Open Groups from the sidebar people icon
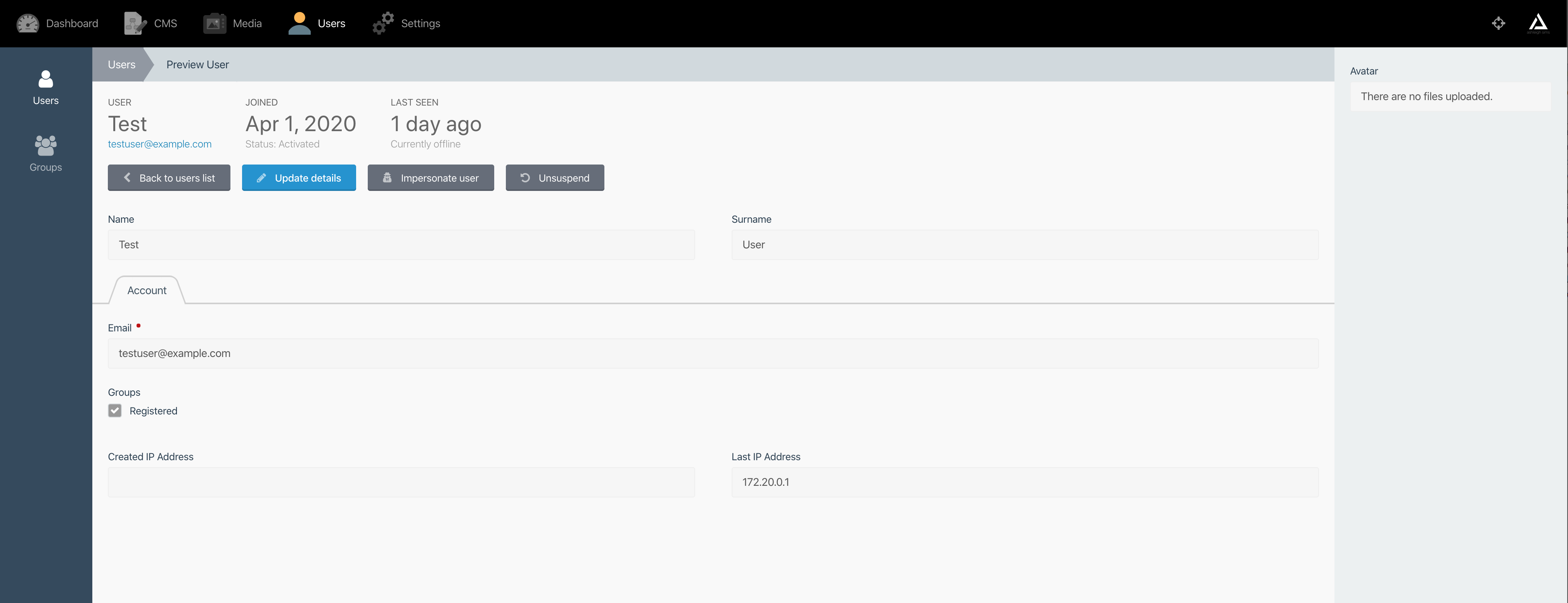 point(45,146)
